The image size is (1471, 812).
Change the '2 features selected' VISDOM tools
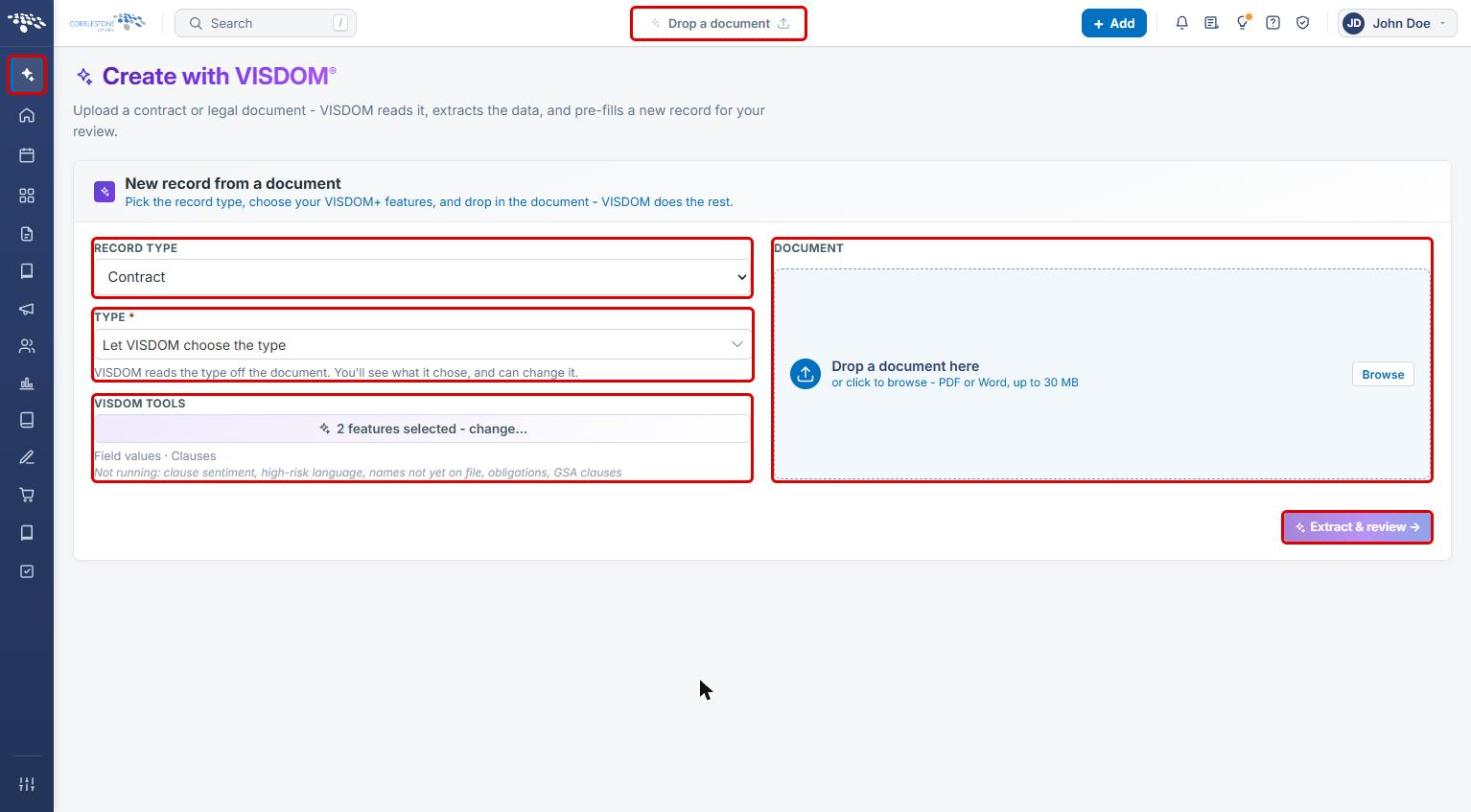click(x=422, y=429)
